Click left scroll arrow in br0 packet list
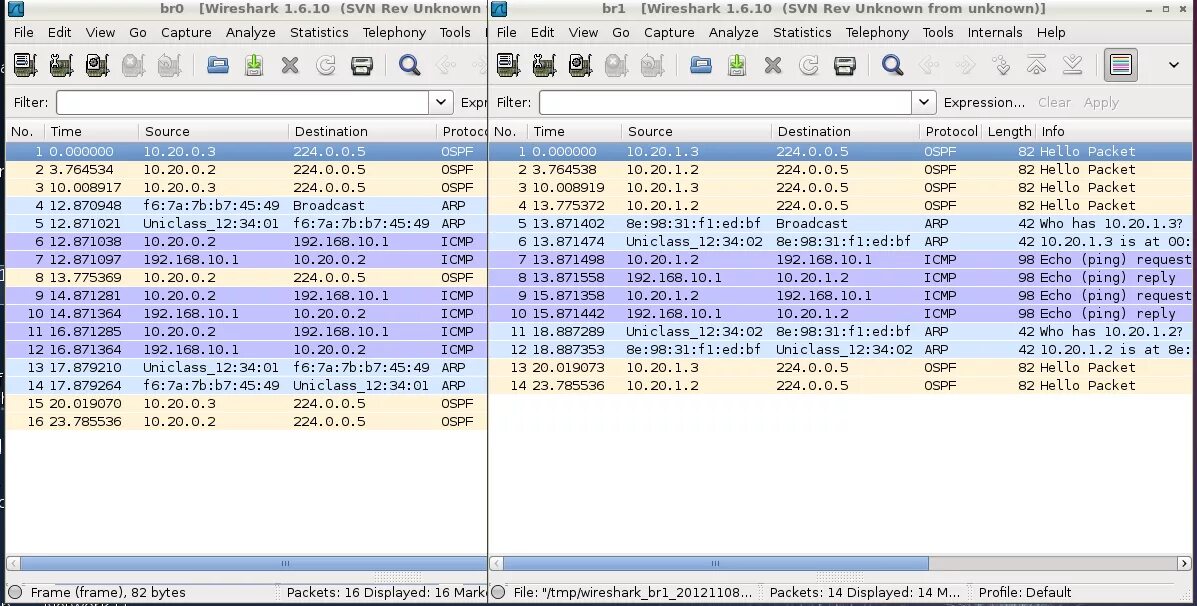 [13, 563]
